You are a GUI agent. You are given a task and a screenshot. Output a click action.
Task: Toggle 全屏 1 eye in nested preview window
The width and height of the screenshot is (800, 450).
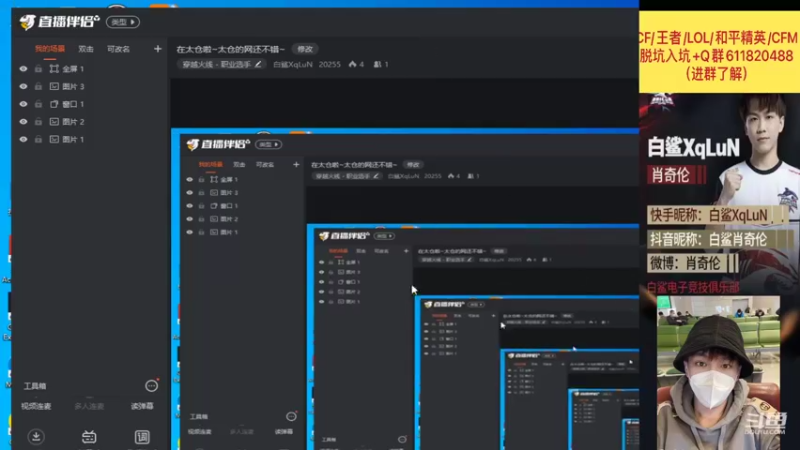point(190,180)
